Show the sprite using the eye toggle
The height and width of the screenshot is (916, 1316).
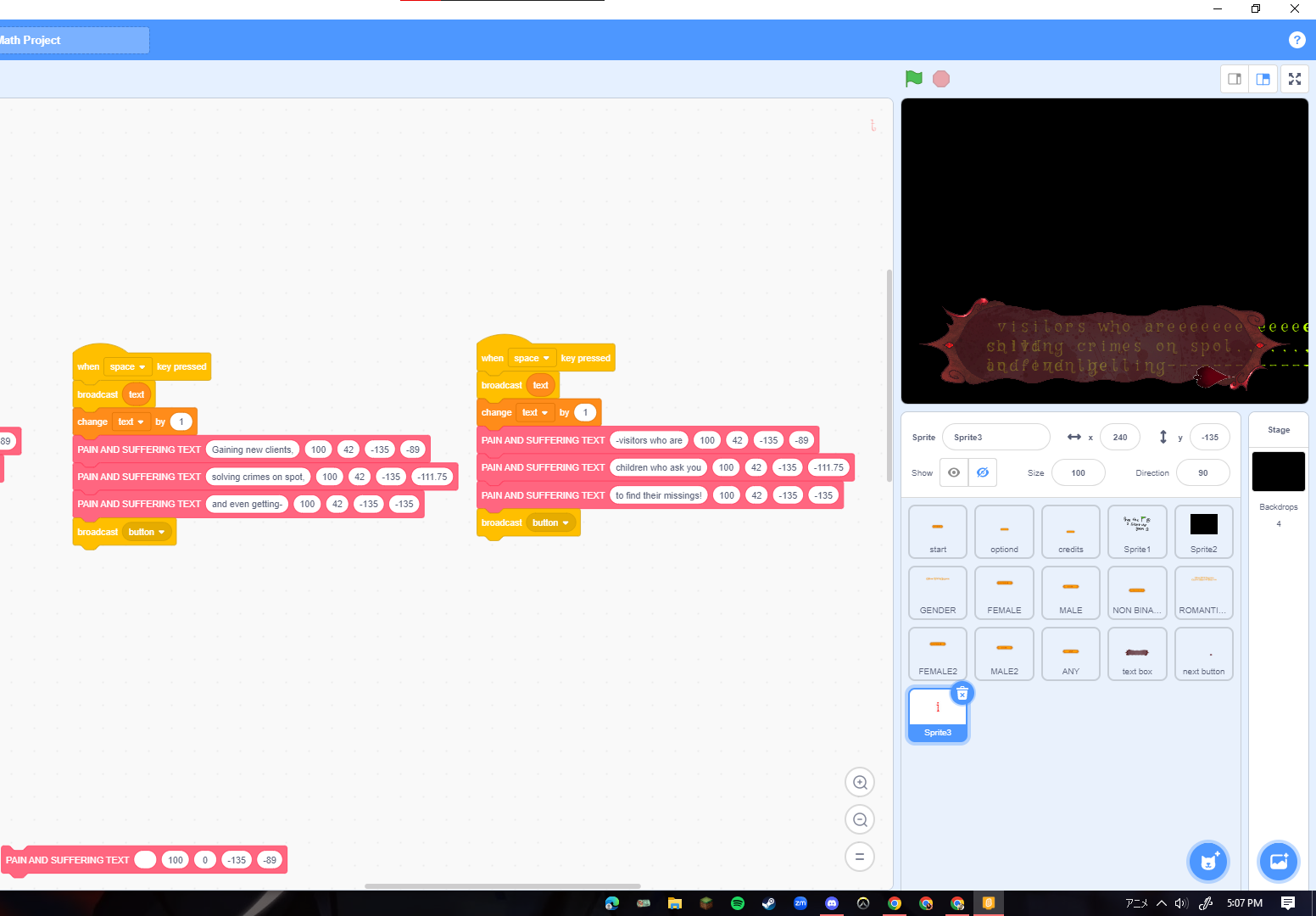point(954,473)
